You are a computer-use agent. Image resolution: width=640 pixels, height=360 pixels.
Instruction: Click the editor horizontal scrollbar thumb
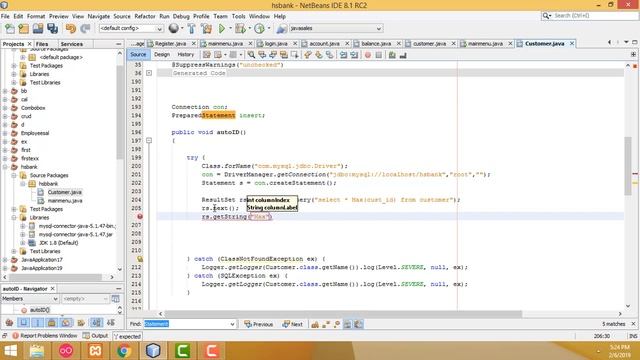343,314
